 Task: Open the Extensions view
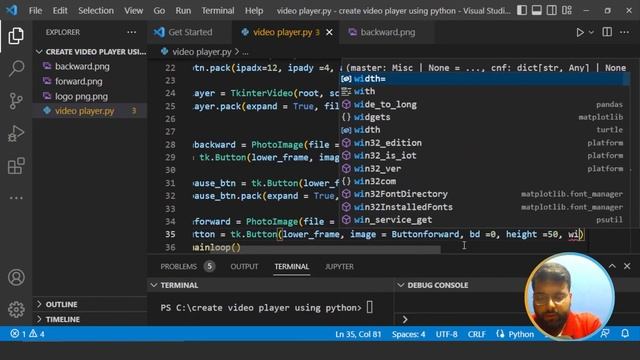coord(16,166)
